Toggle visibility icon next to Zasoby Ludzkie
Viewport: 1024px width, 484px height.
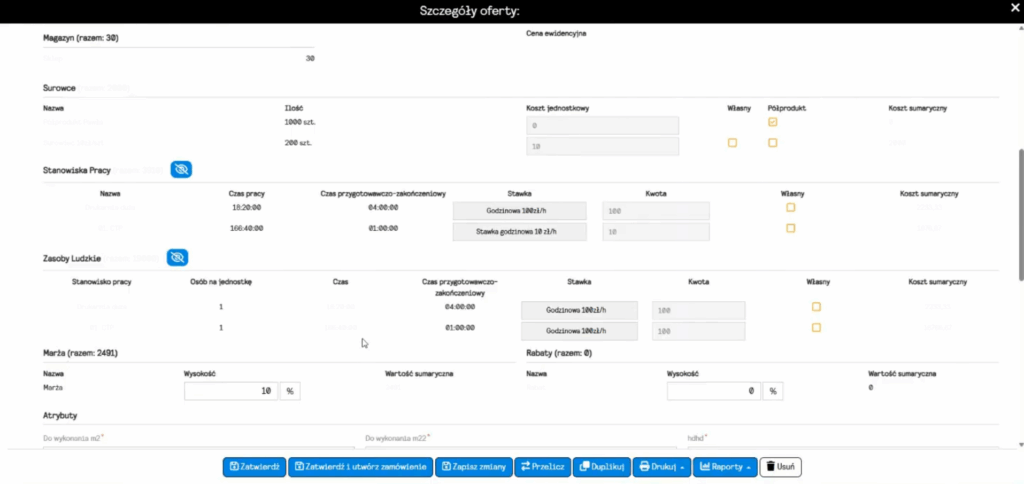click(x=177, y=258)
